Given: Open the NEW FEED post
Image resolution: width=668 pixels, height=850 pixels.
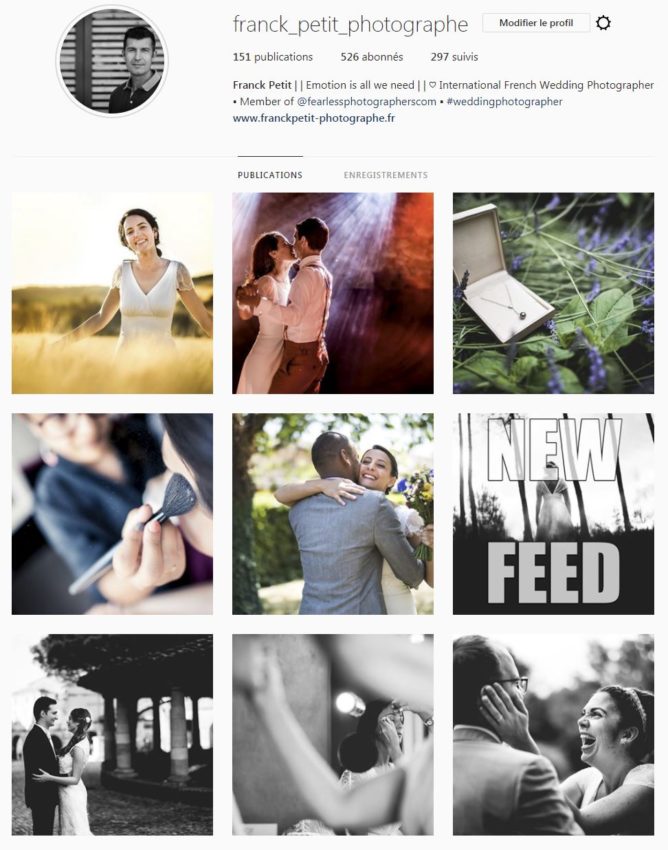Looking at the screenshot, I should tap(554, 514).
